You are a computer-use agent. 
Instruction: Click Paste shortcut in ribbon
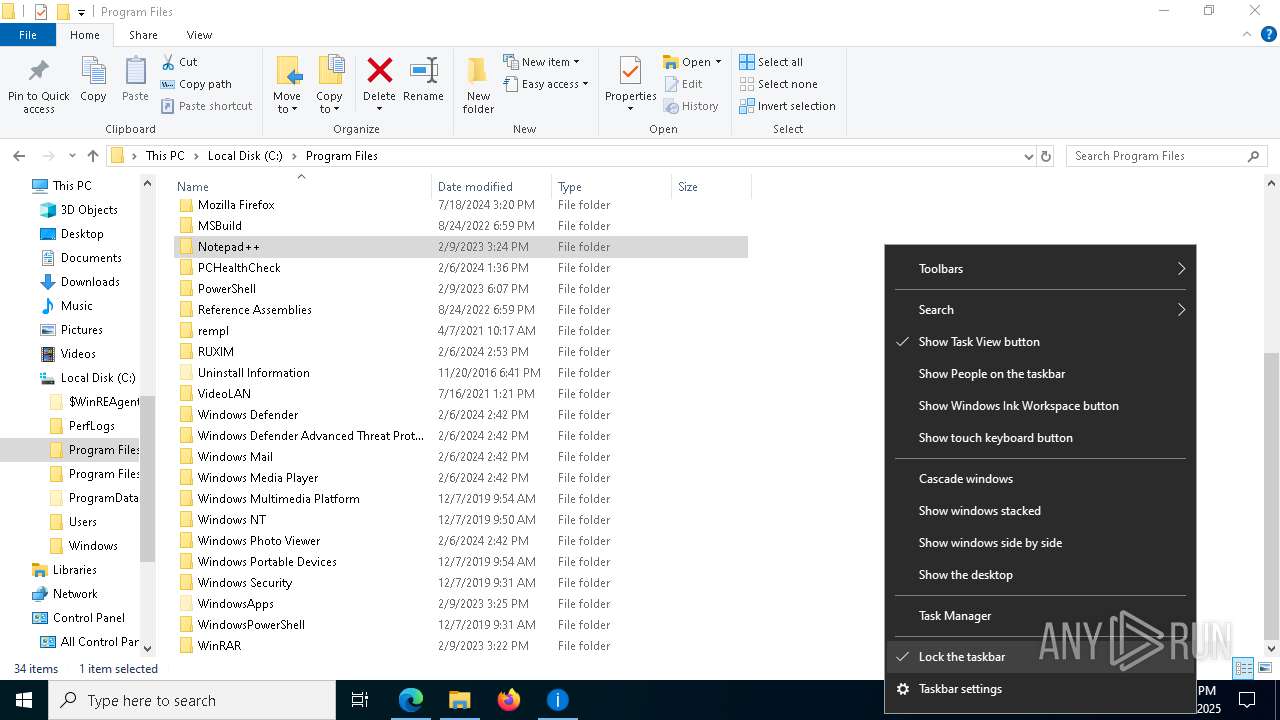click(x=206, y=106)
